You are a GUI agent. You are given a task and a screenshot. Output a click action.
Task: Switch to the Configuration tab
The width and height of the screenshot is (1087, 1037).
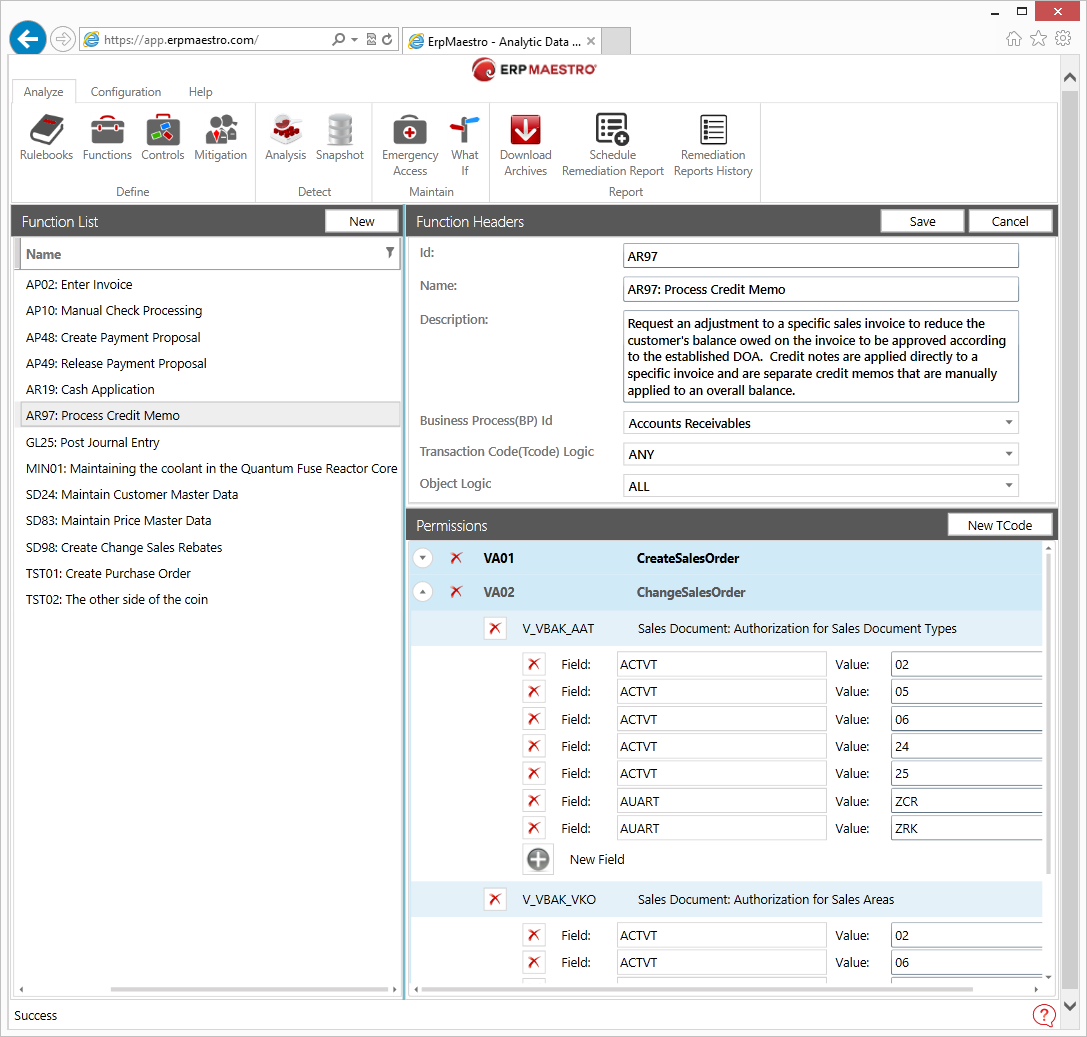(x=126, y=92)
